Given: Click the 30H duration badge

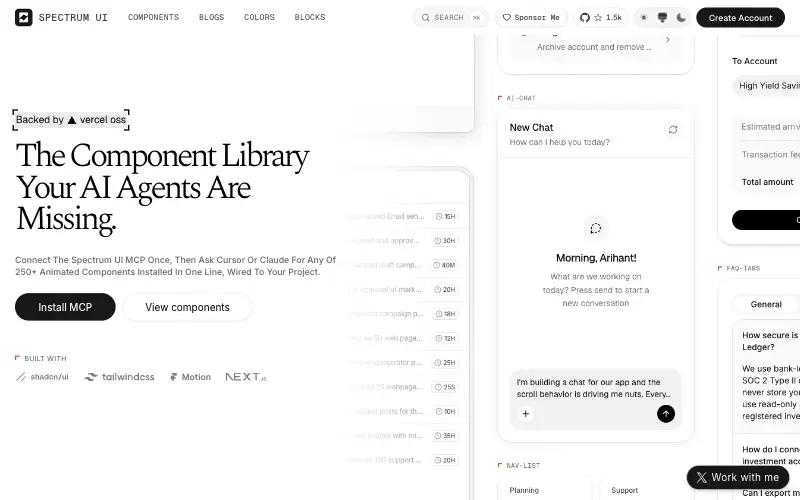Looking at the screenshot, I should click(445, 241).
